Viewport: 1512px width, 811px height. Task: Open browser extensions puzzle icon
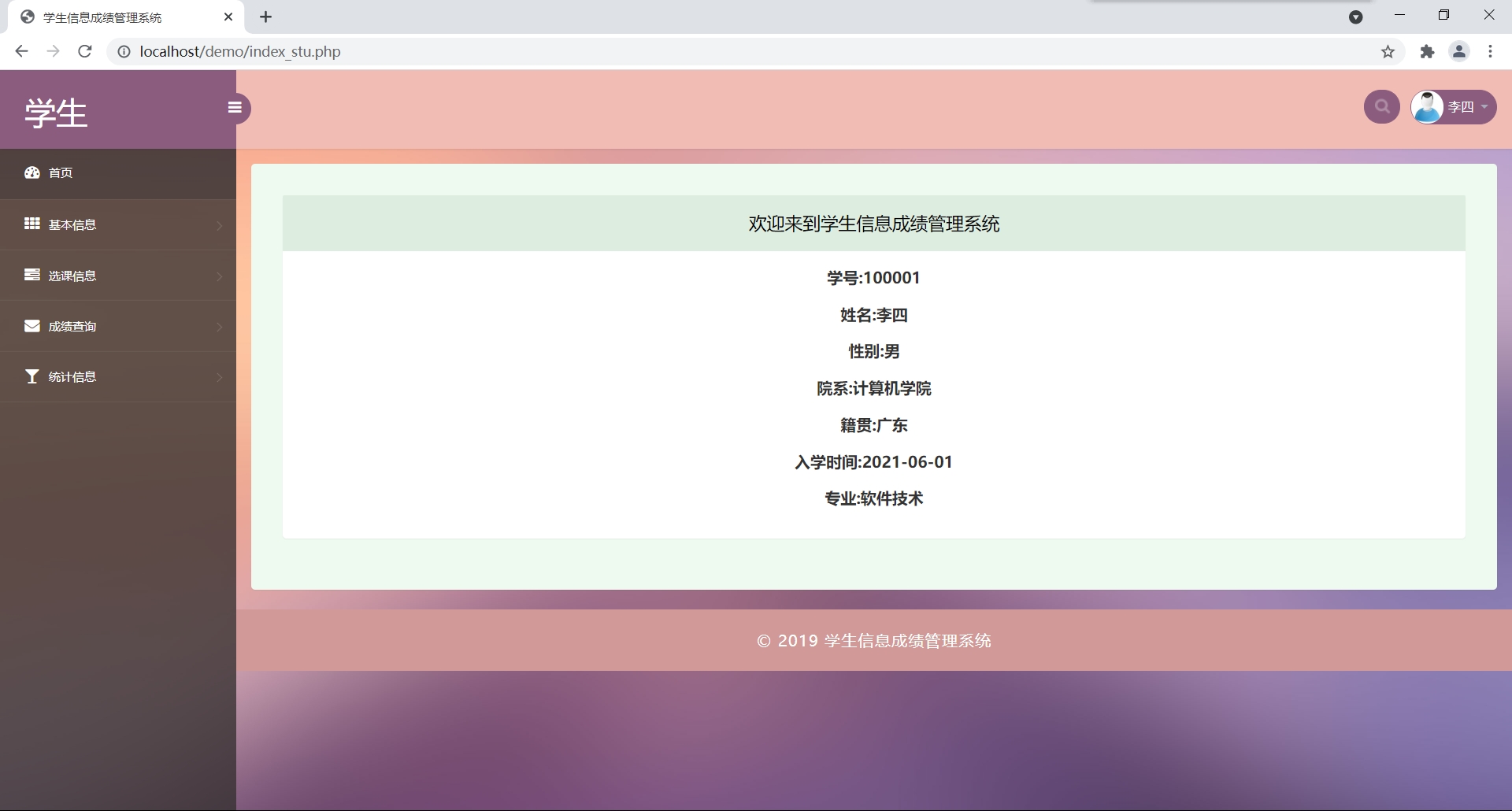(x=1427, y=52)
